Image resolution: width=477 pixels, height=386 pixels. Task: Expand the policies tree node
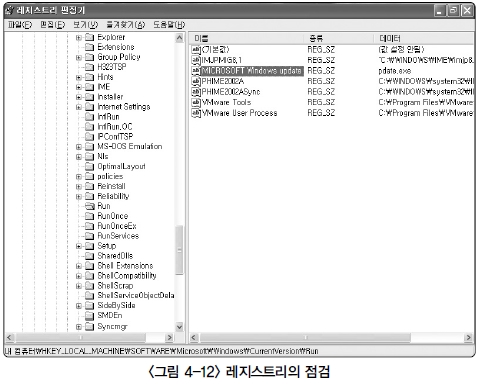[79, 177]
